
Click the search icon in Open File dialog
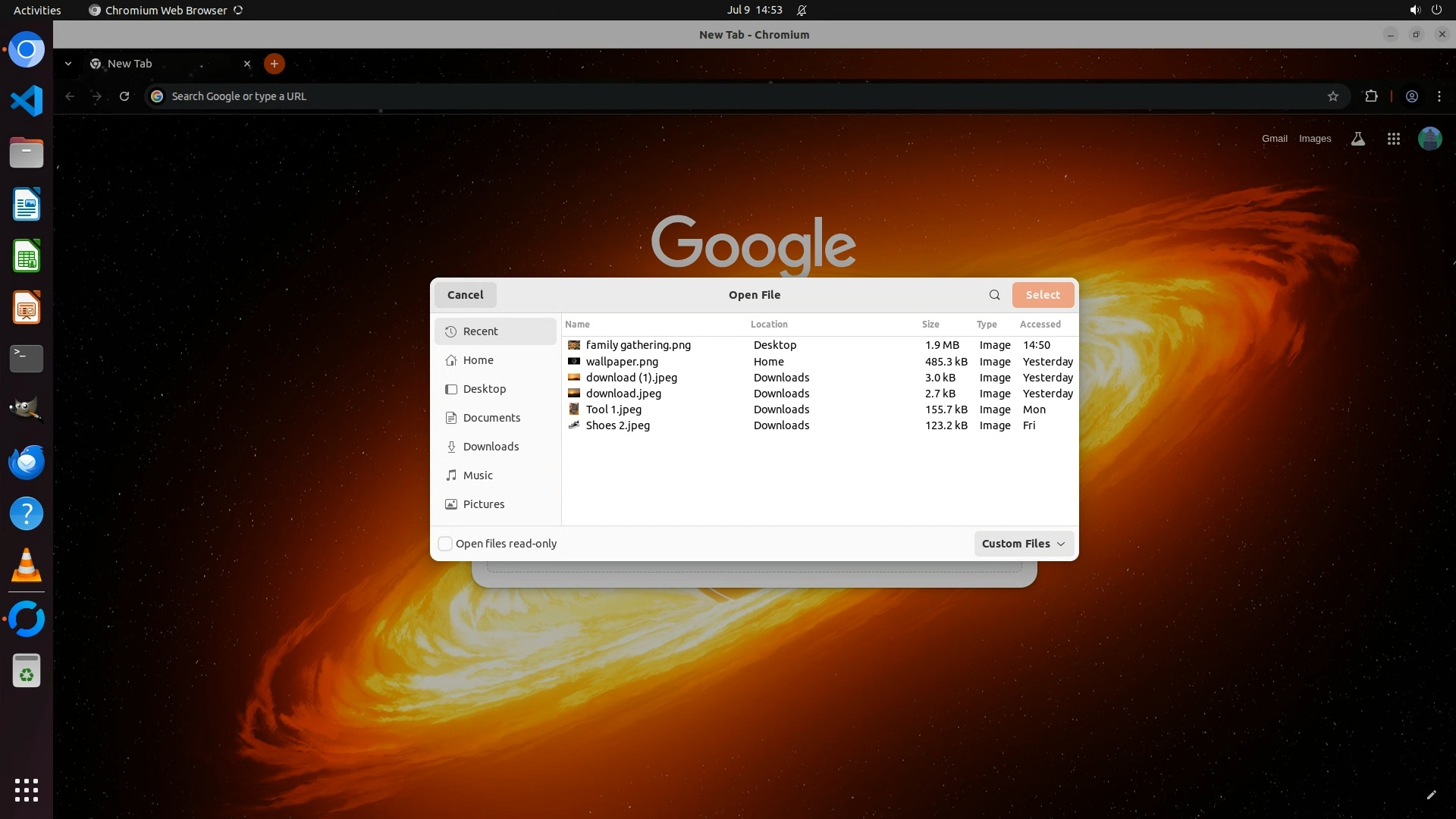click(994, 295)
